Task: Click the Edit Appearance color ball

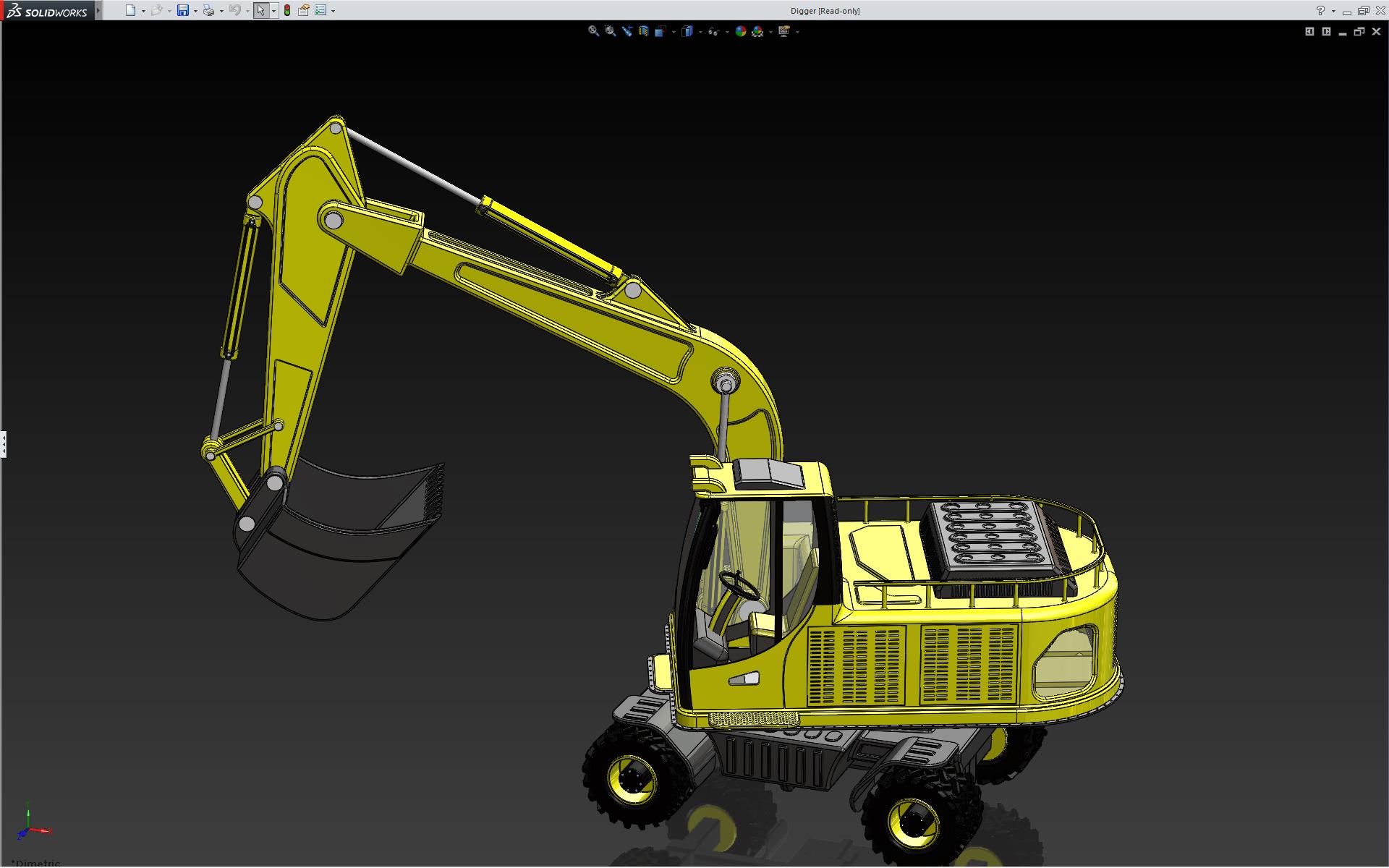Action: coord(740,31)
